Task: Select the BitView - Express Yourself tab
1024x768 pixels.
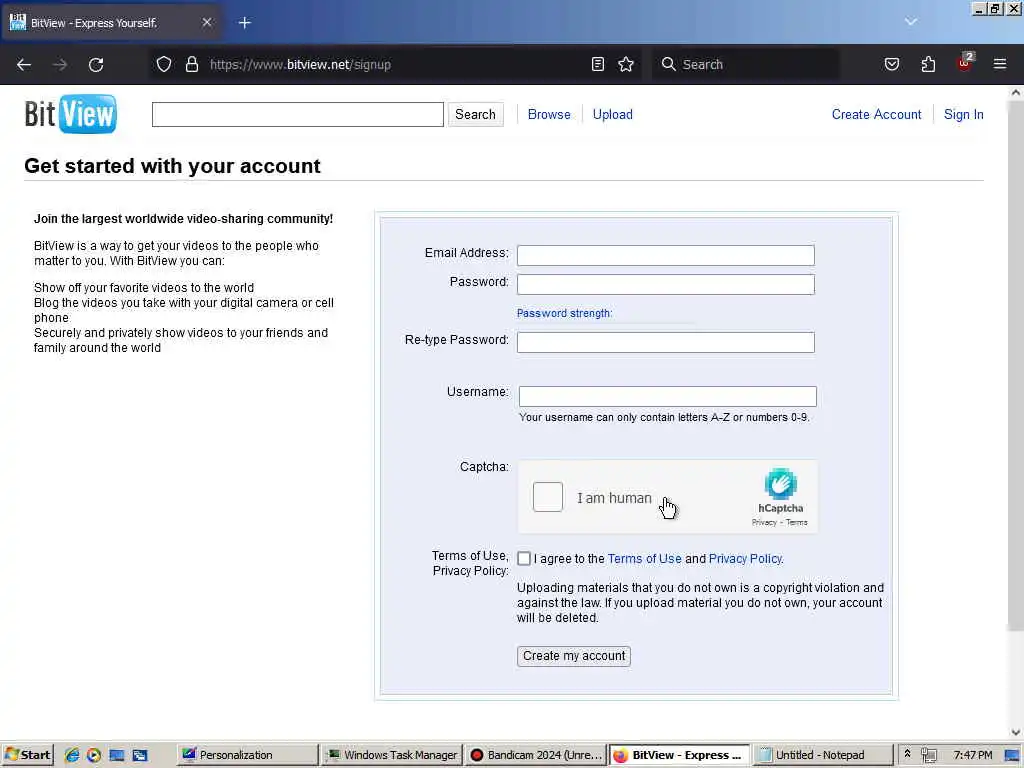Action: (x=111, y=23)
